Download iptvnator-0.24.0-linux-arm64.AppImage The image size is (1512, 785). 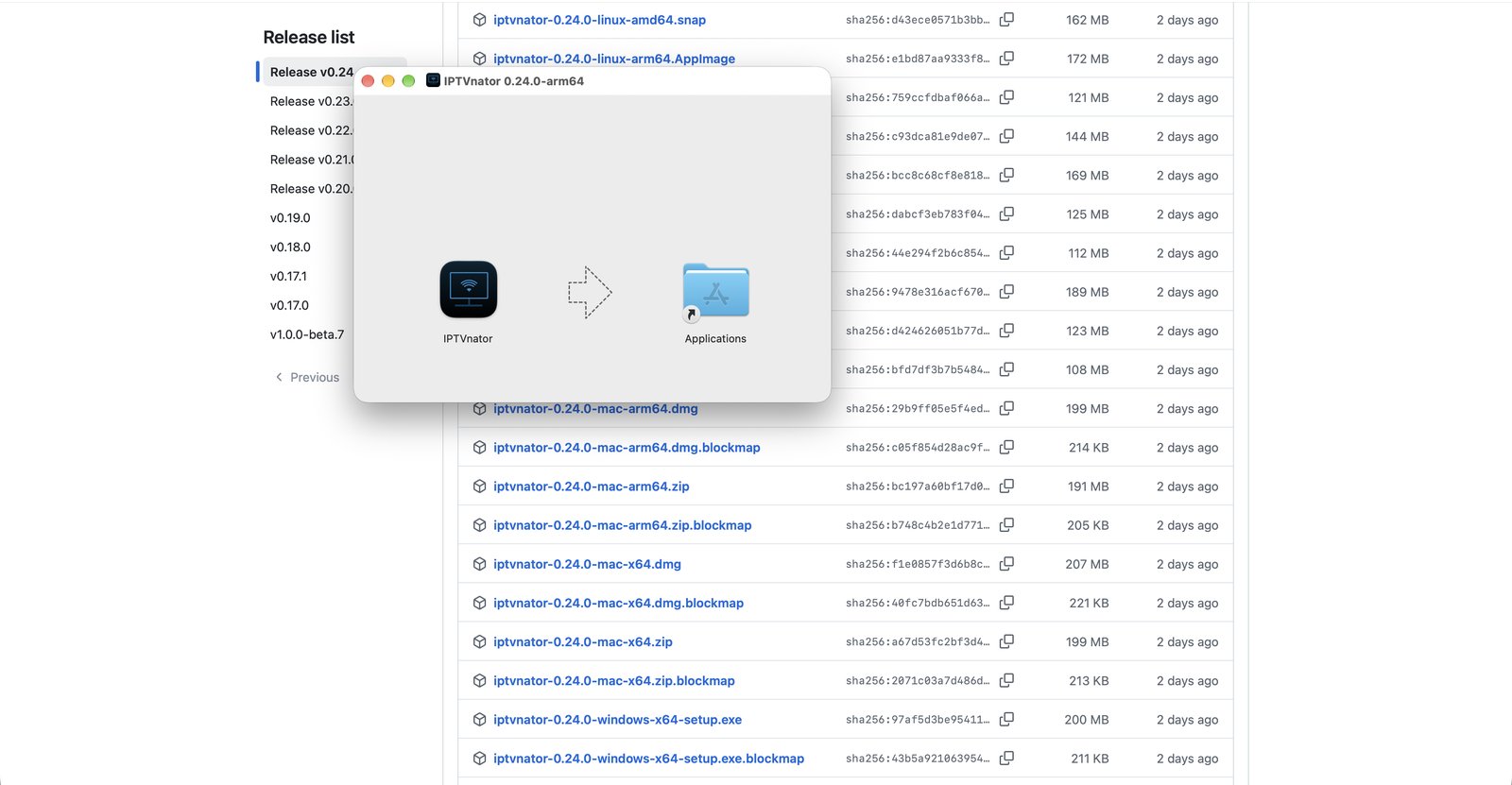point(614,59)
